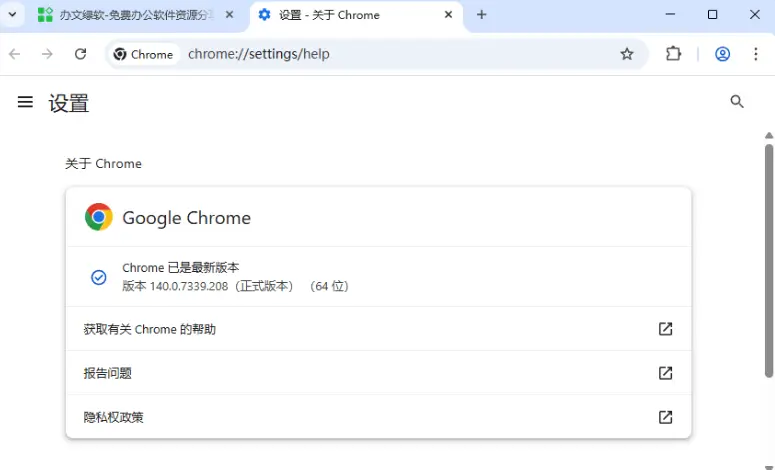Viewport: 775px width, 470px height.
Task: Close the 设置 - 关于 Chrome tab
Action: [448, 15]
